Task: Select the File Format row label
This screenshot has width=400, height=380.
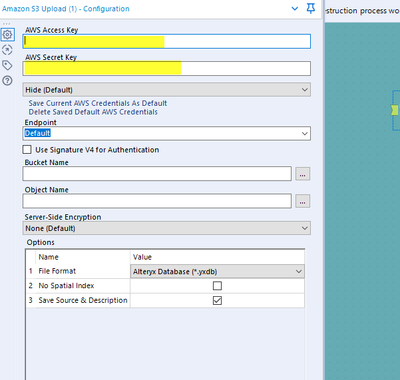Action: click(57, 271)
